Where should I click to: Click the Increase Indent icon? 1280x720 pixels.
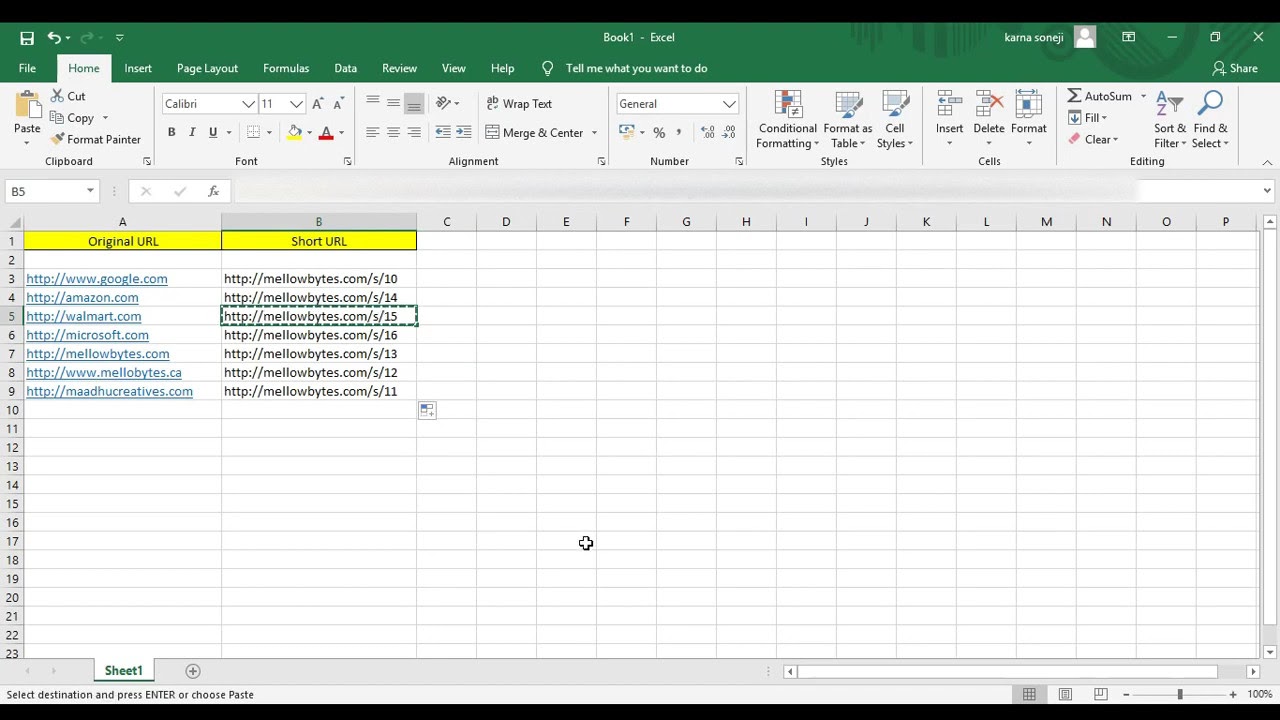pos(464,132)
